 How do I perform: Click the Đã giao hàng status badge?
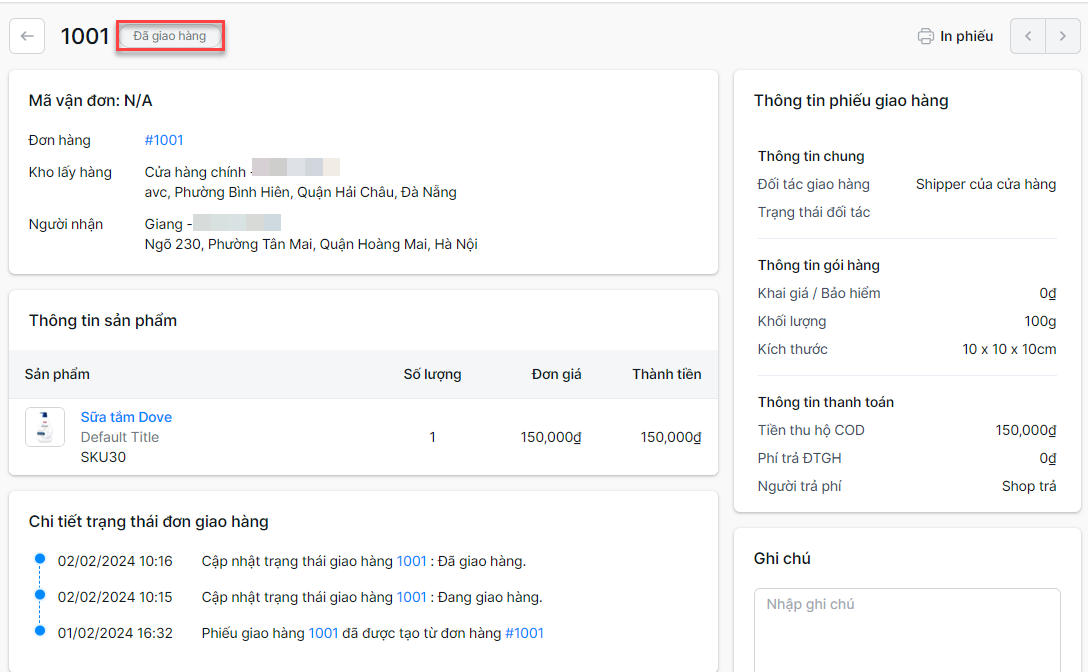pyautogui.click(x=170, y=36)
